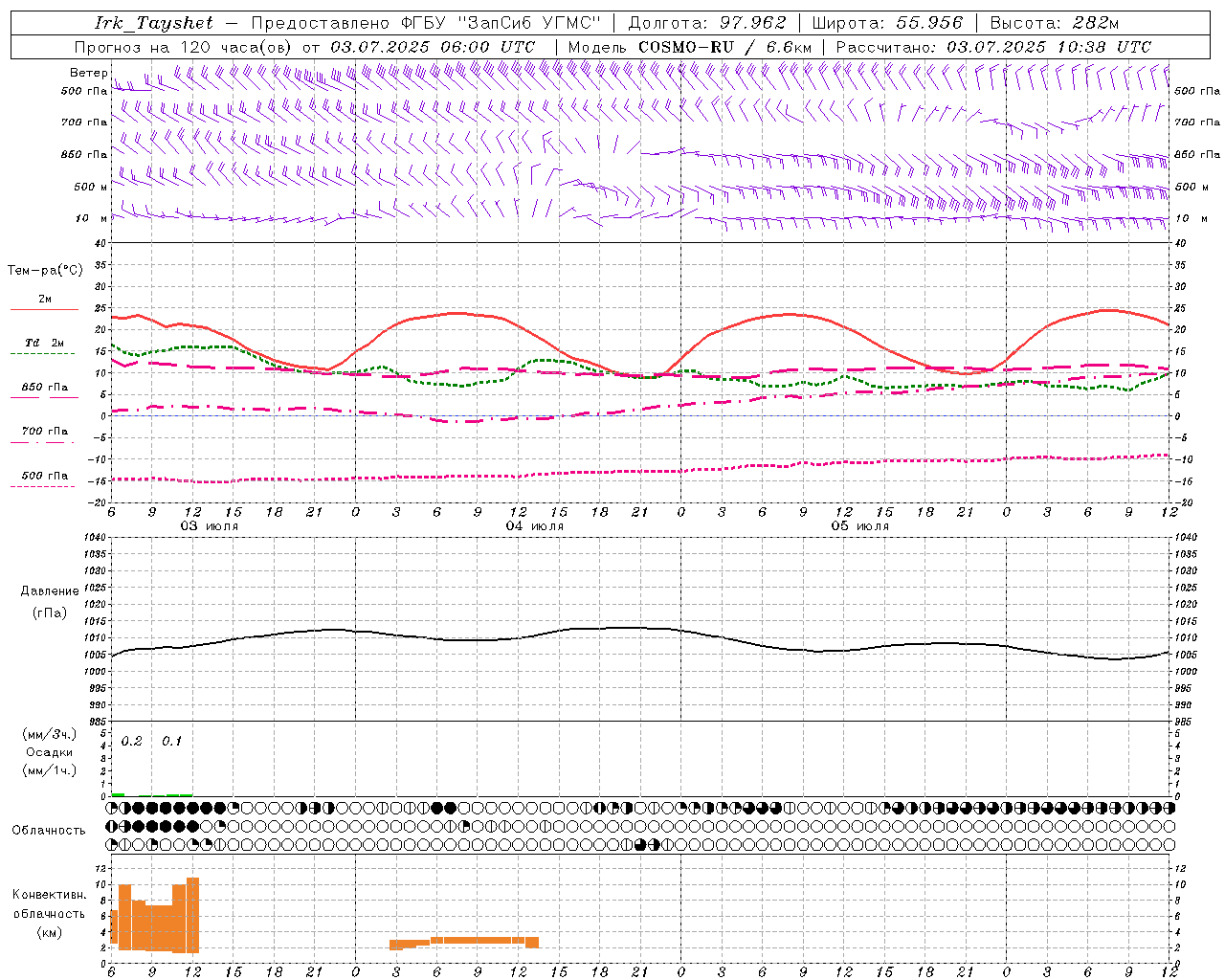1225x980 pixels.
Task: Click the Облачность row label beside cloud circles
Action: [49, 830]
